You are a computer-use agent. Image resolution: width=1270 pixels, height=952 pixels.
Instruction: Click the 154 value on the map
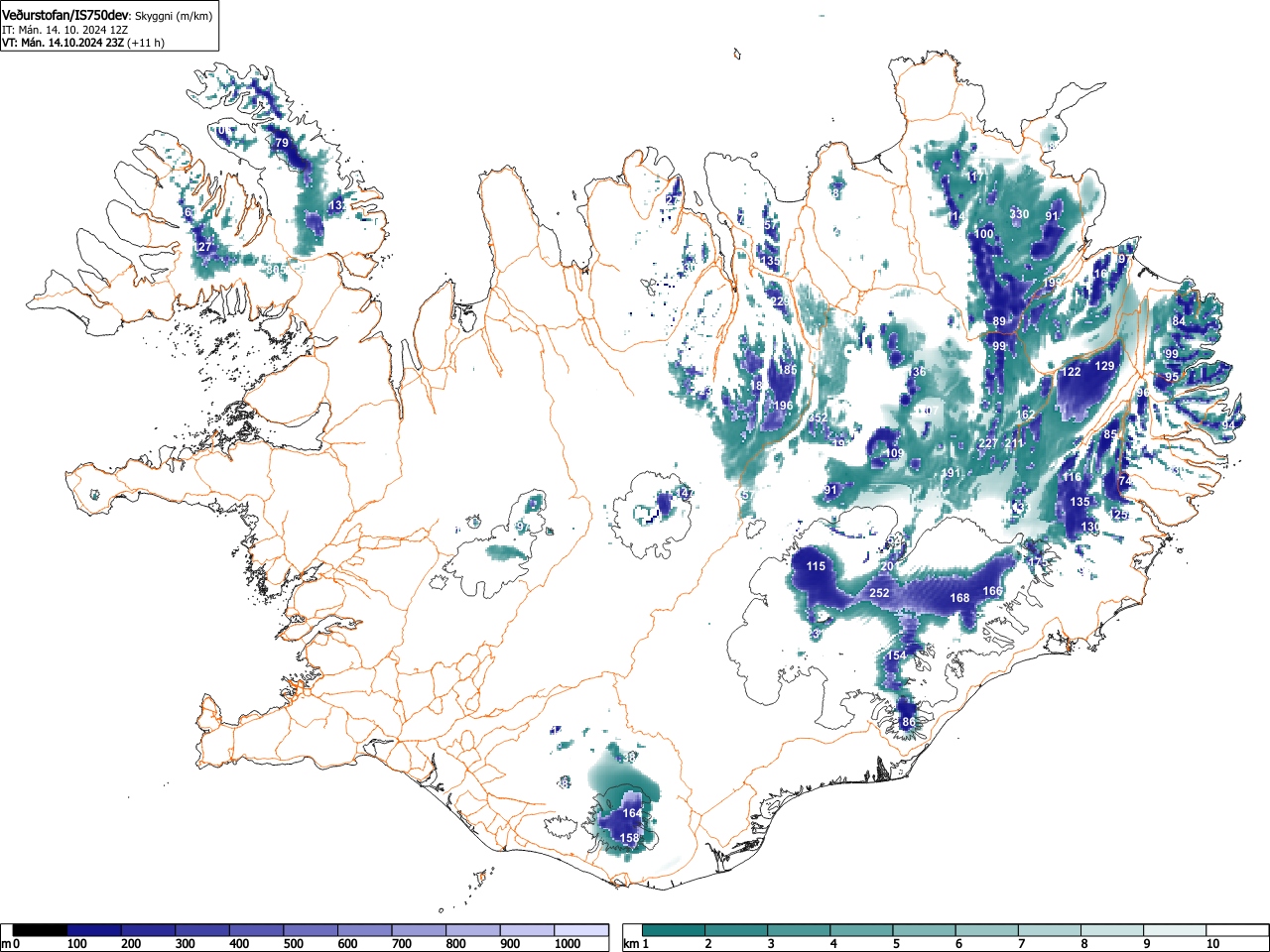coord(896,655)
